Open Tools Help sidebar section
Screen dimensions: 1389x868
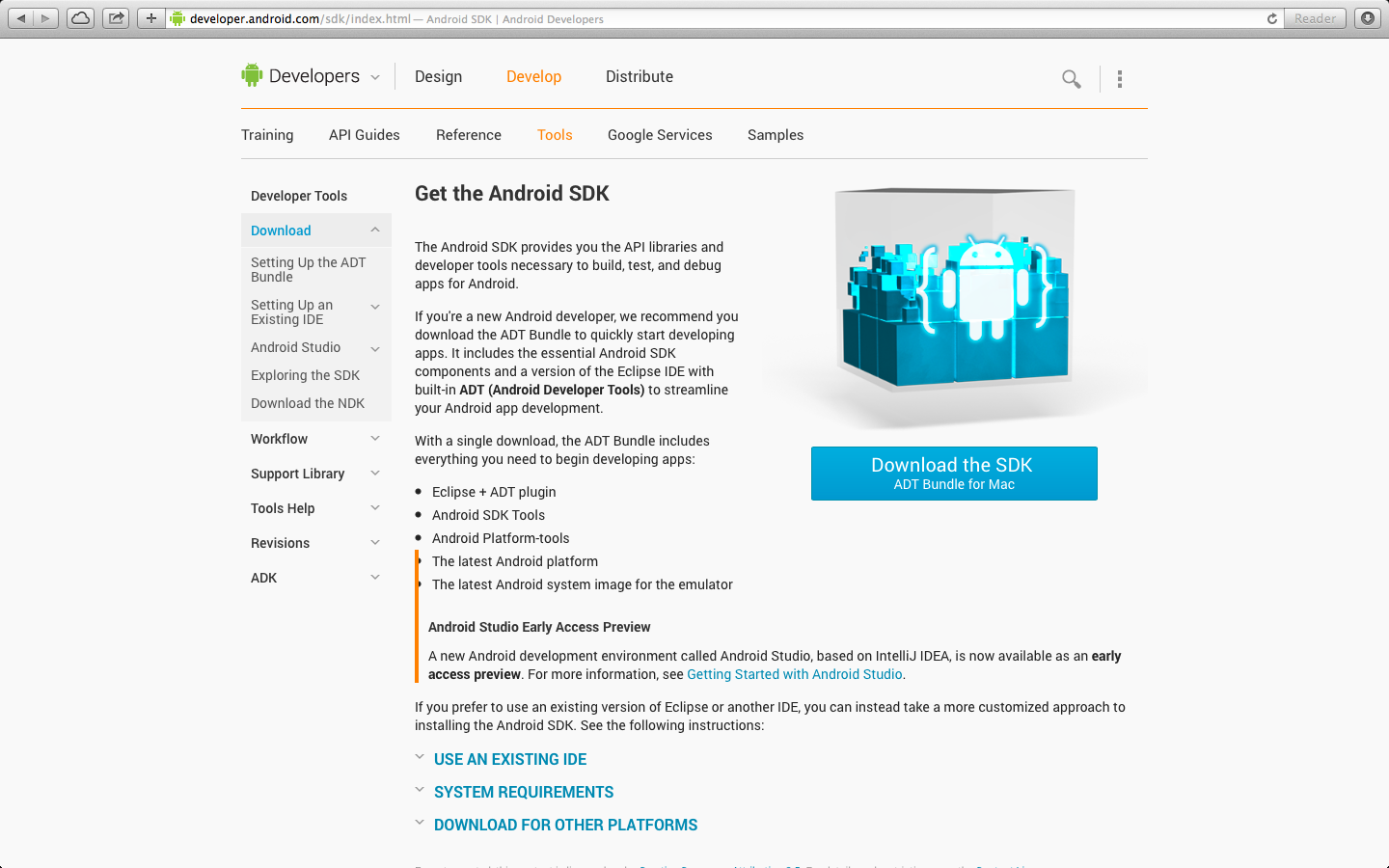[x=283, y=508]
